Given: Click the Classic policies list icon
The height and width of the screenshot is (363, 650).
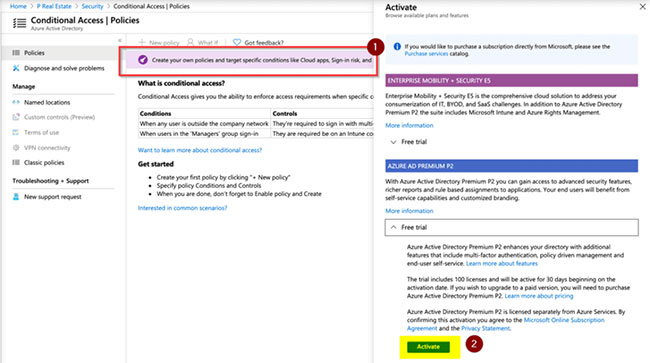Looking at the screenshot, I should [x=16, y=162].
